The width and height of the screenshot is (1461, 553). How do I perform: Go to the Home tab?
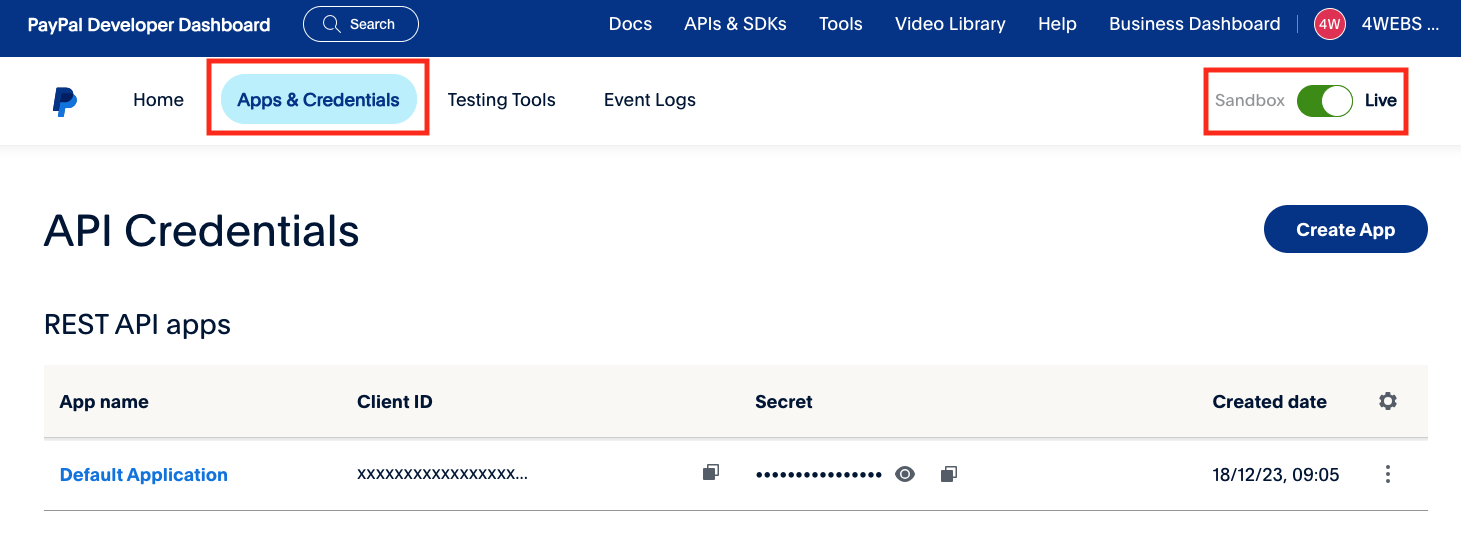[x=158, y=100]
